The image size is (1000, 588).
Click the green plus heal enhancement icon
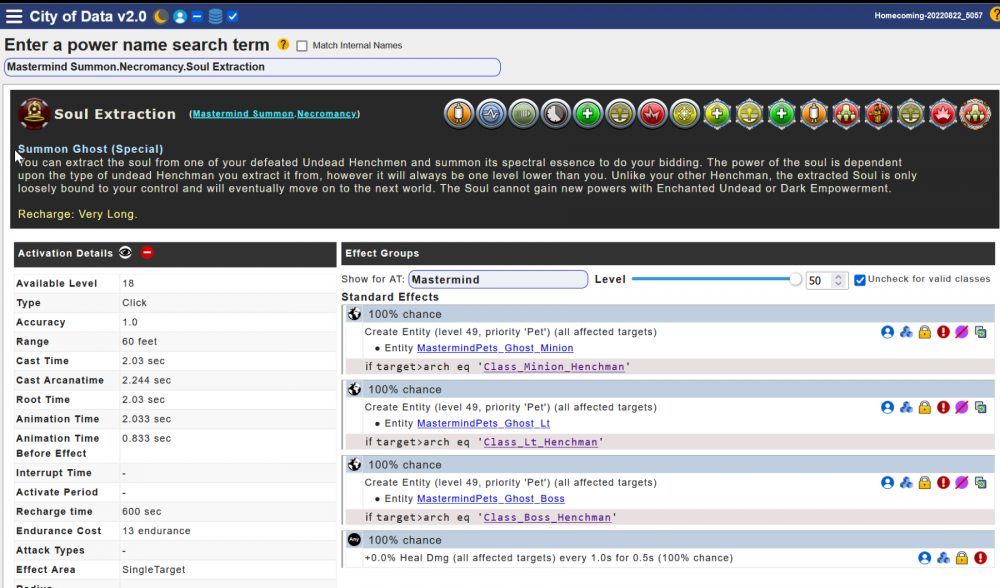588,113
